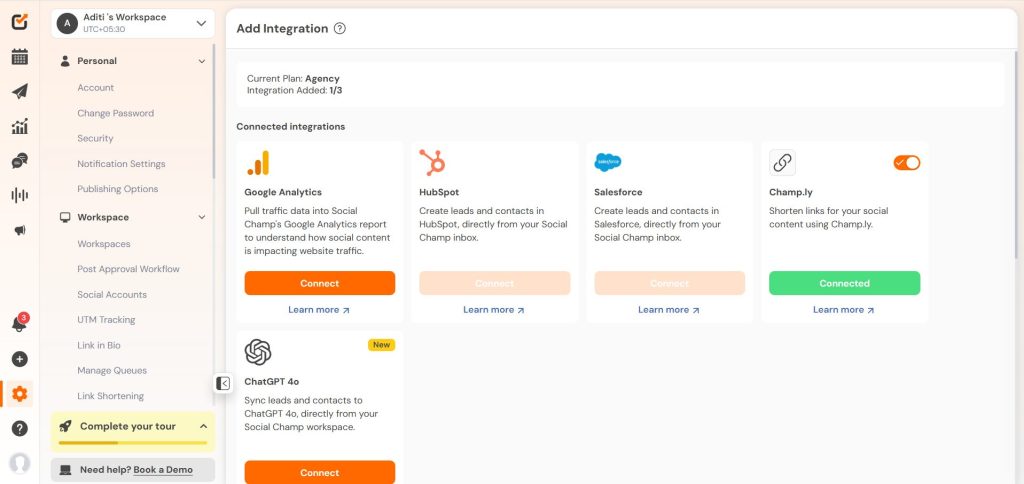Image resolution: width=1024 pixels, height=484 pixels.
Task: Click the tour progress bar
Action: tap(133, 443)
